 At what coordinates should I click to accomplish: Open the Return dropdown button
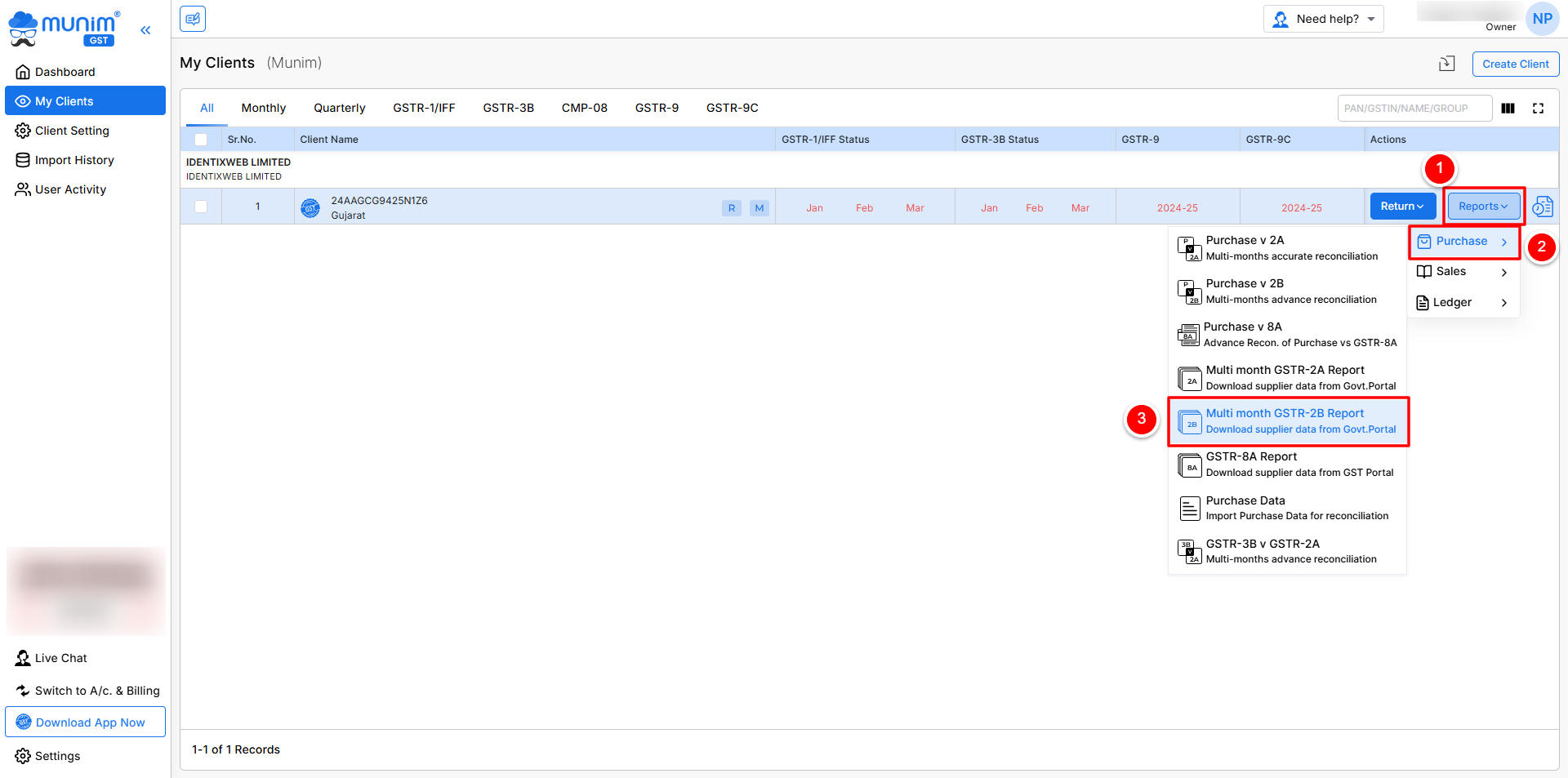1401,207
